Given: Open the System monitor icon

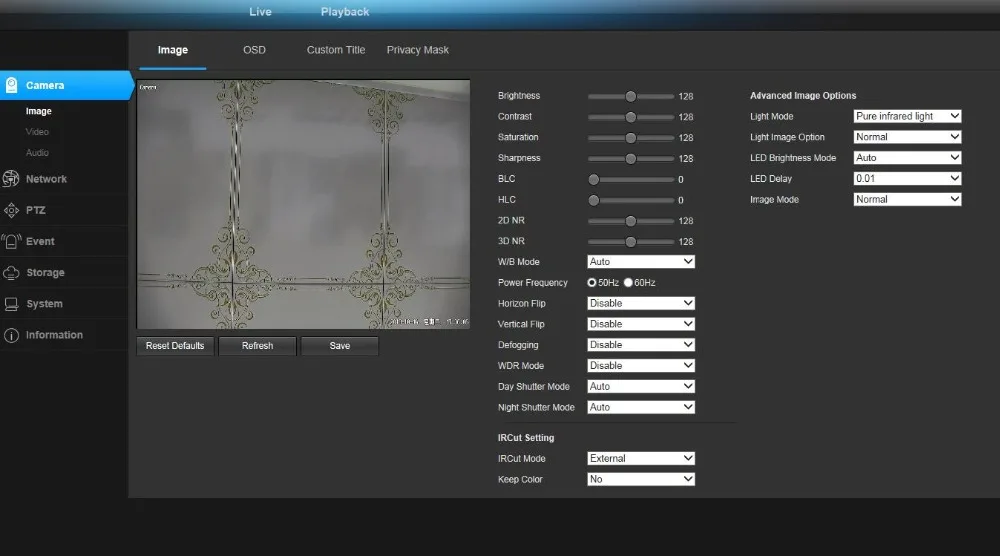Looking at the screenshot, I should point(11,304).
